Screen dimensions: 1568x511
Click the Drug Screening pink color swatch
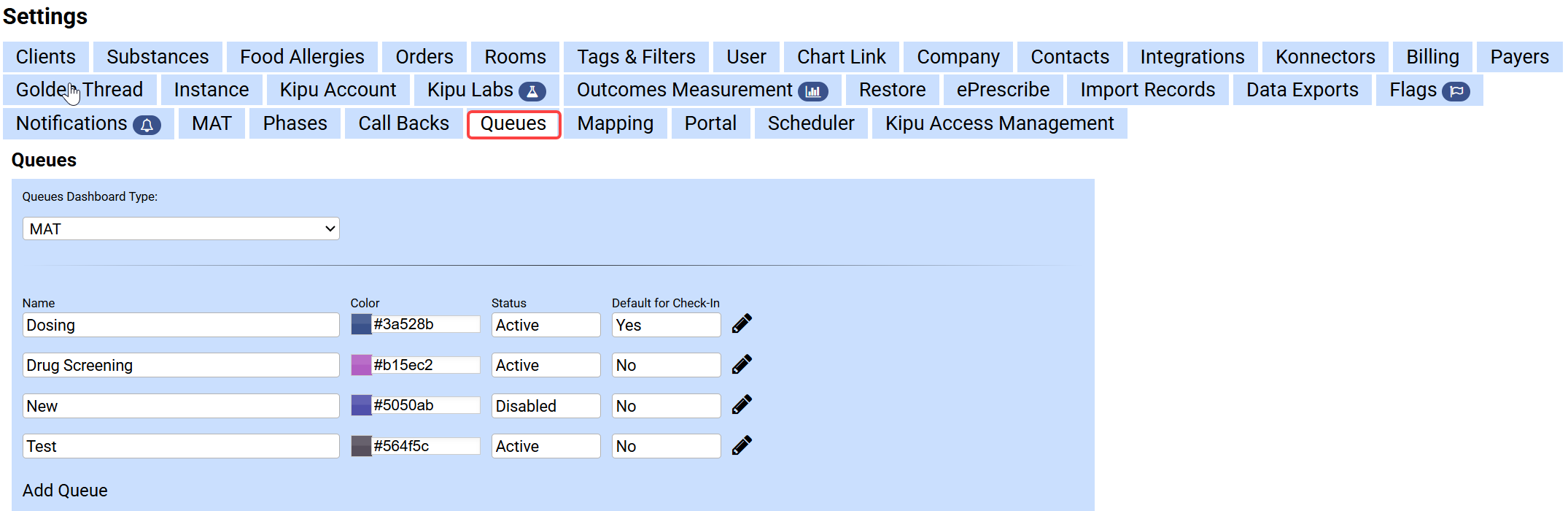361,365
